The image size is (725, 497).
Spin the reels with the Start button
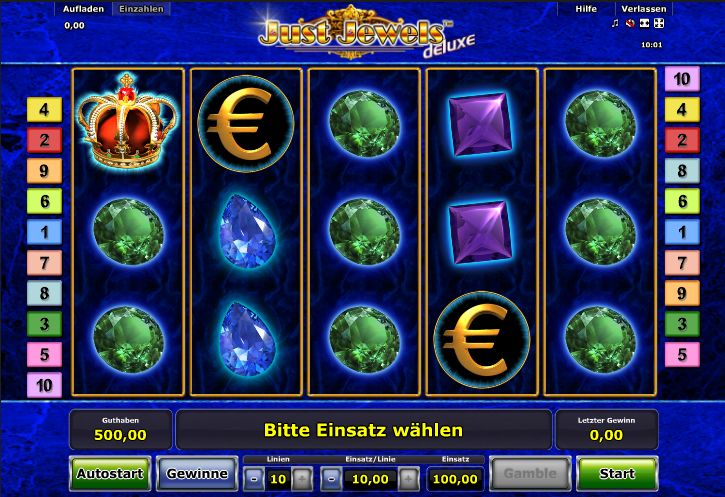point(617,473)
